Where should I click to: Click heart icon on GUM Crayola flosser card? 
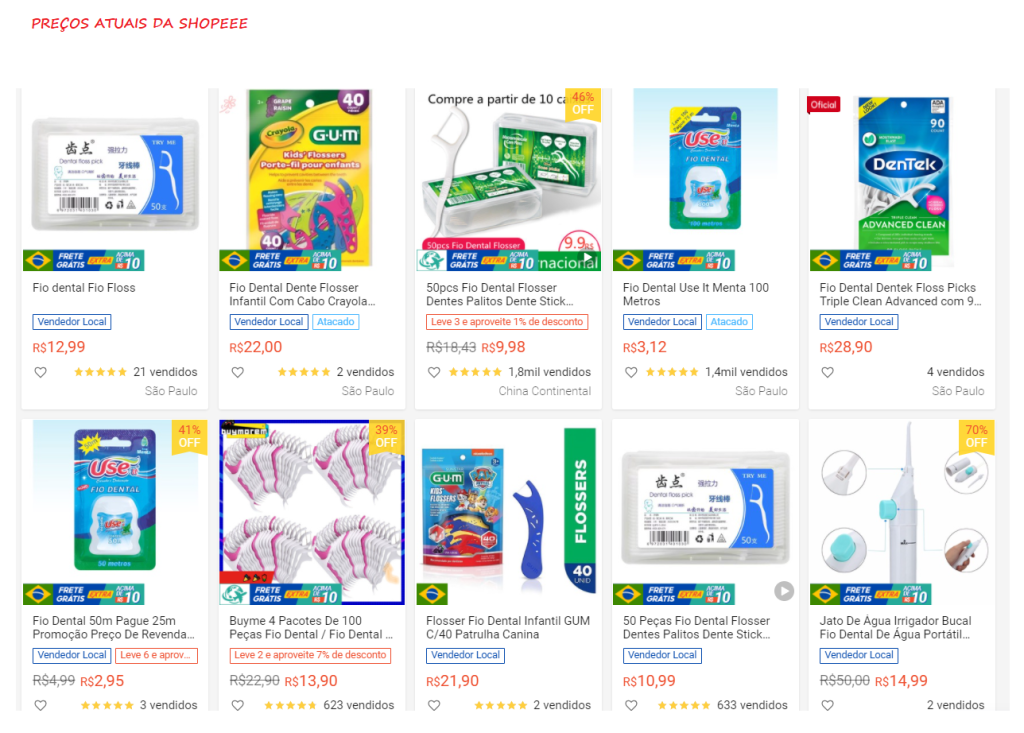coord(238,372)
